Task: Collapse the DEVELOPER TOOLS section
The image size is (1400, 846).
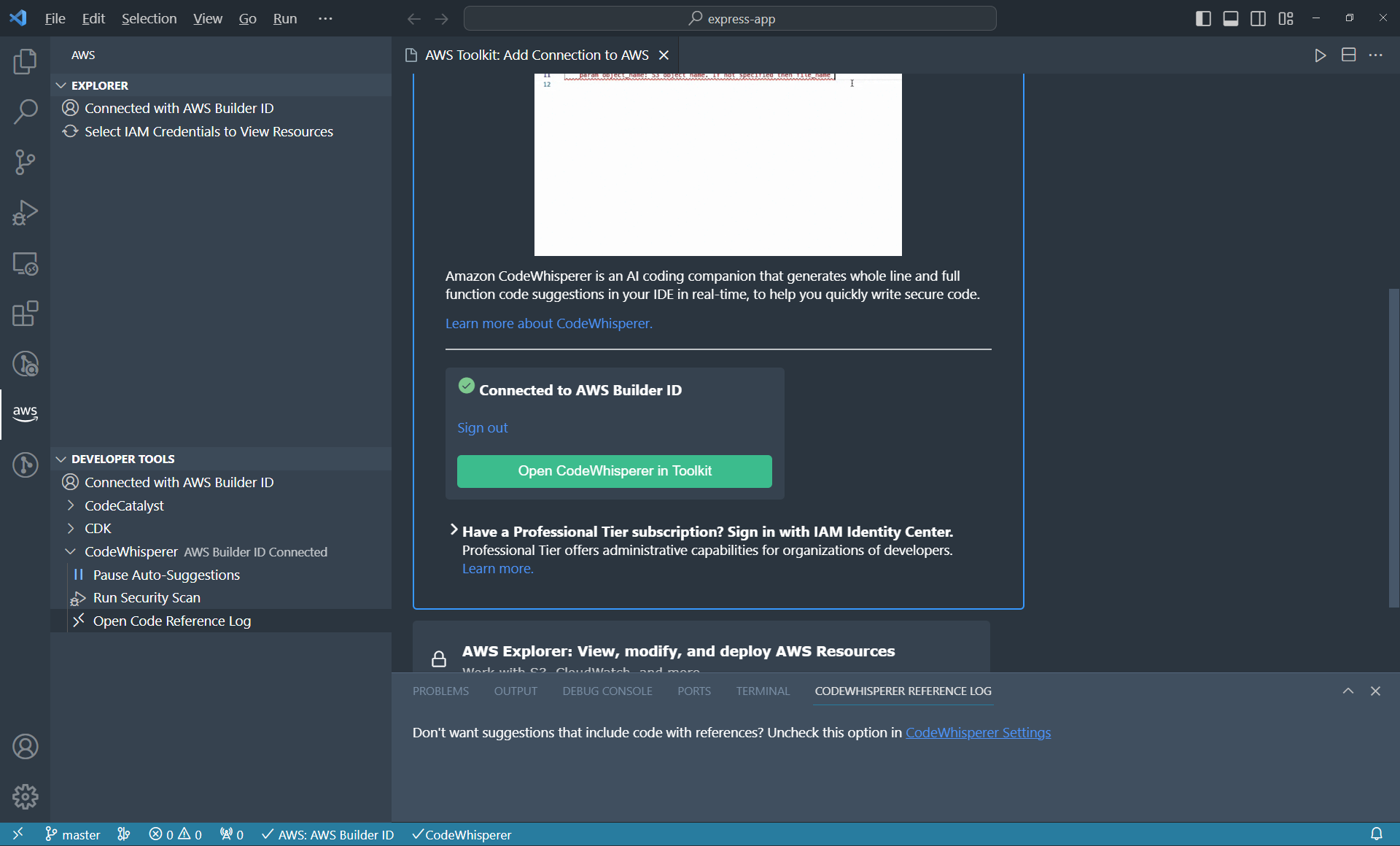Action: 61,459
